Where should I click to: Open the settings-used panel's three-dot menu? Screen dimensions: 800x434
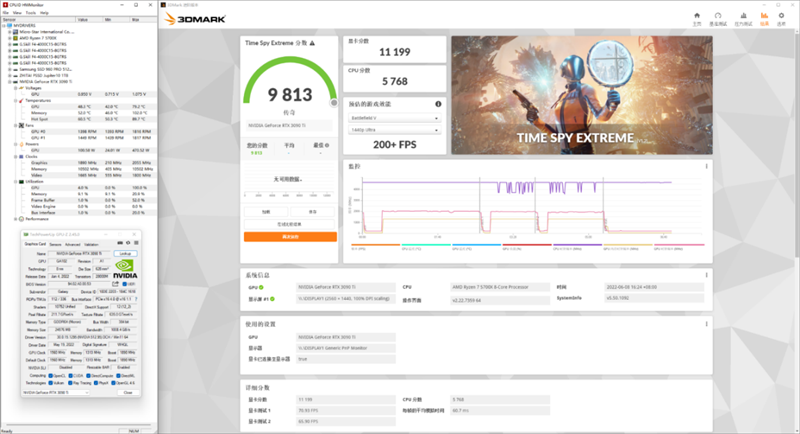[707, 324]
